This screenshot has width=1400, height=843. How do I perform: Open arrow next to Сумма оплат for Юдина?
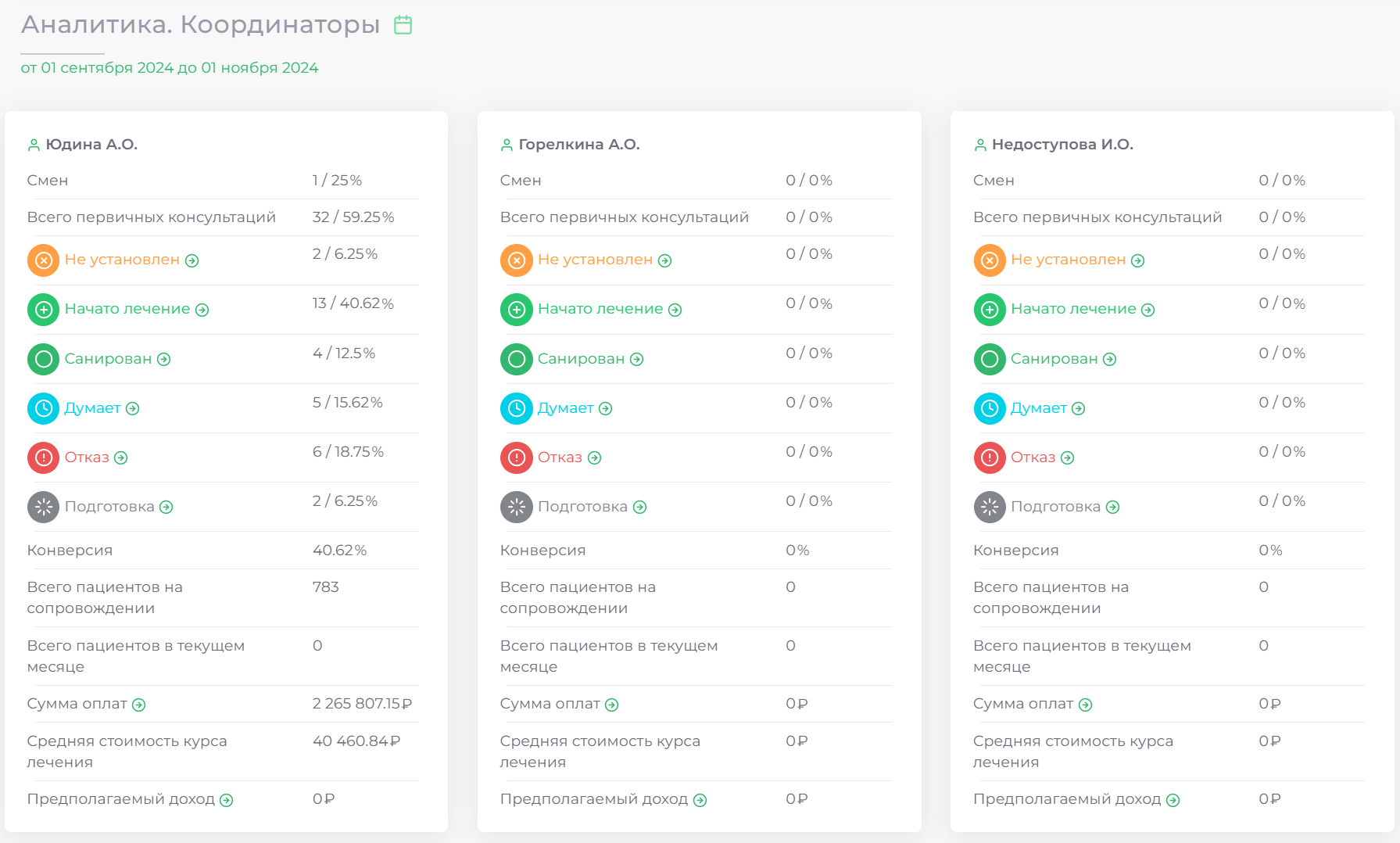click(139, 705)
